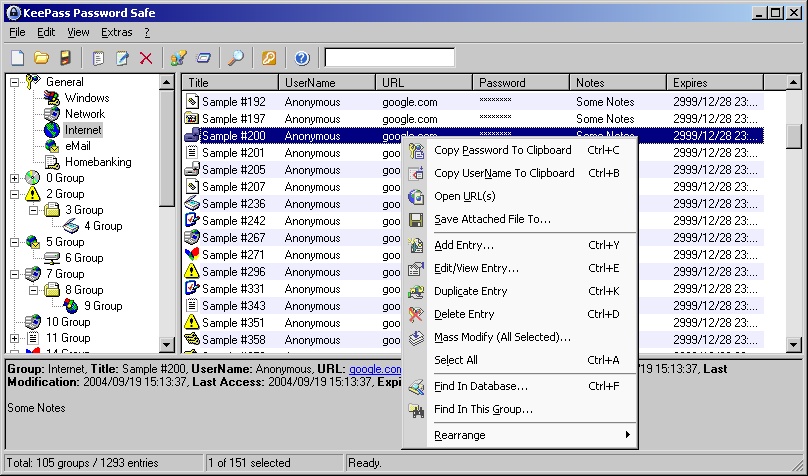This screenshot has width=808, height=476.
Task: Collapse the 5 Group tree node
Action: coord(14,242)
